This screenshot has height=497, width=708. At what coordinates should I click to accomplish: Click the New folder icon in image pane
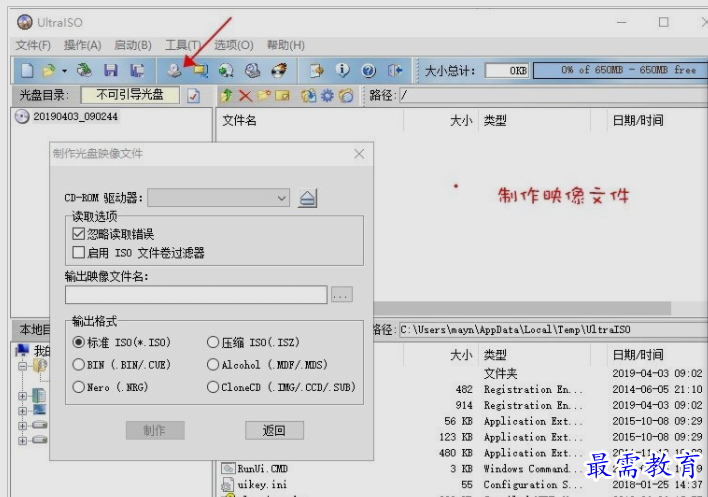(264, 95)
